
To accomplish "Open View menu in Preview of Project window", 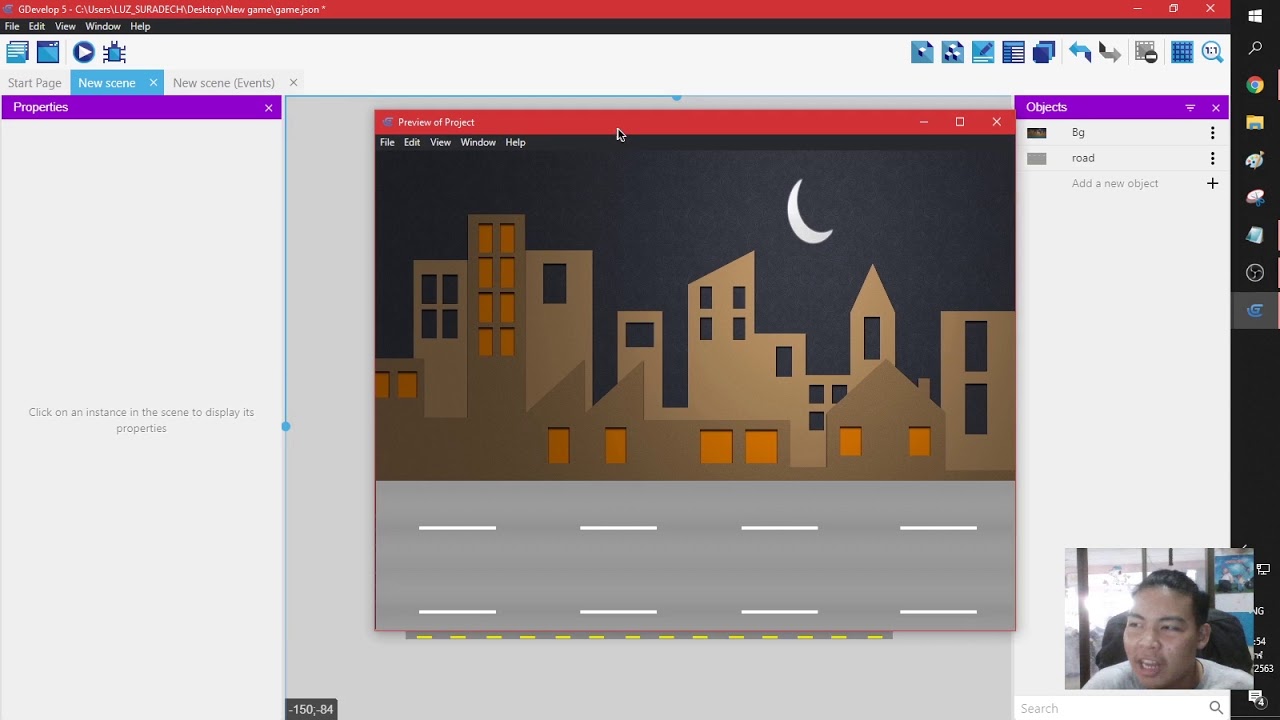I will pyautogui.click(x=440, y=142).
